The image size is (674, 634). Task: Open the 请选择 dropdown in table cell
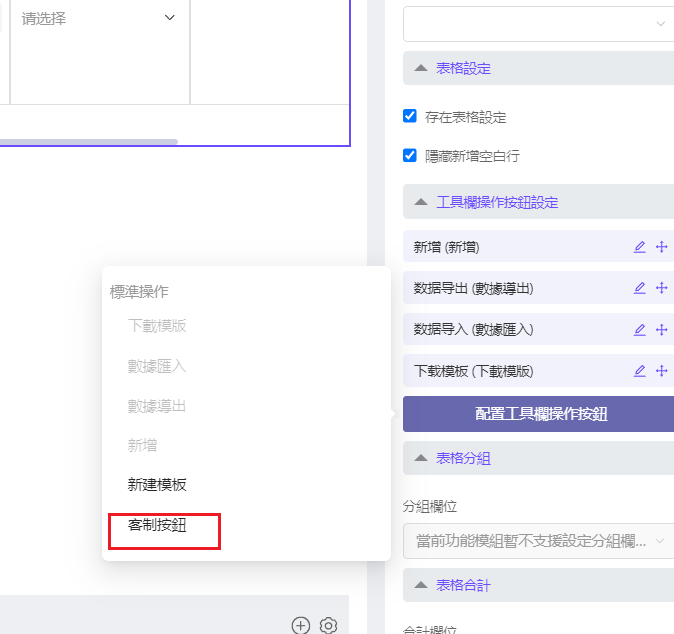[x=99, y=18]
